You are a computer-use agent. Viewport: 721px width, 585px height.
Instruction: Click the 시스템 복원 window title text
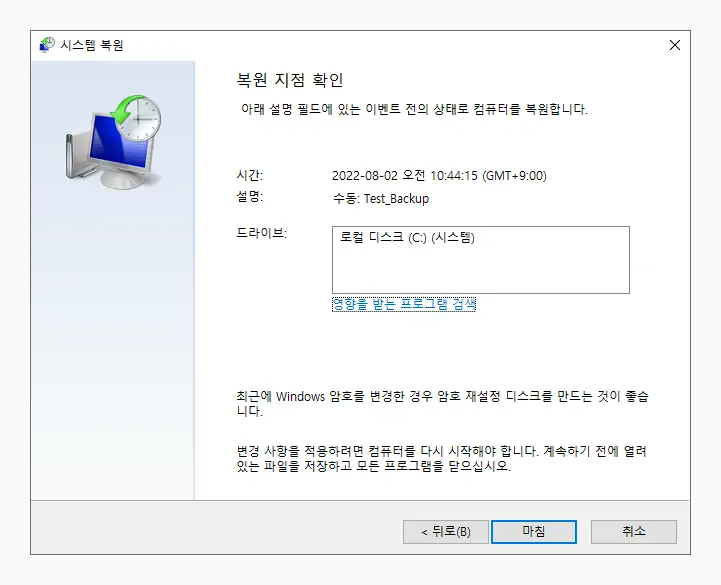coord(92,45)
